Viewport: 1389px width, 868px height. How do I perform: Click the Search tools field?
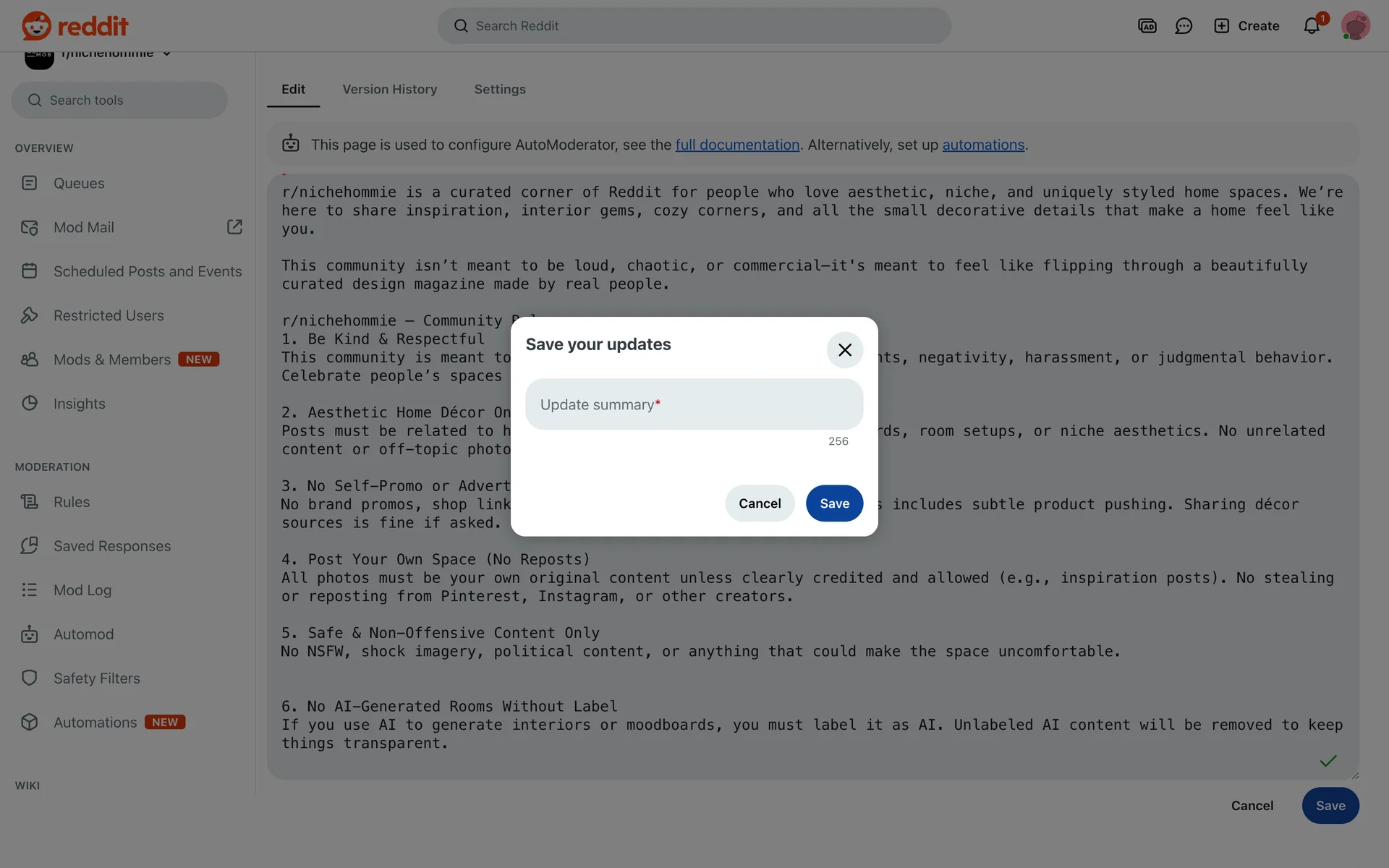click(x=119, y=101)
